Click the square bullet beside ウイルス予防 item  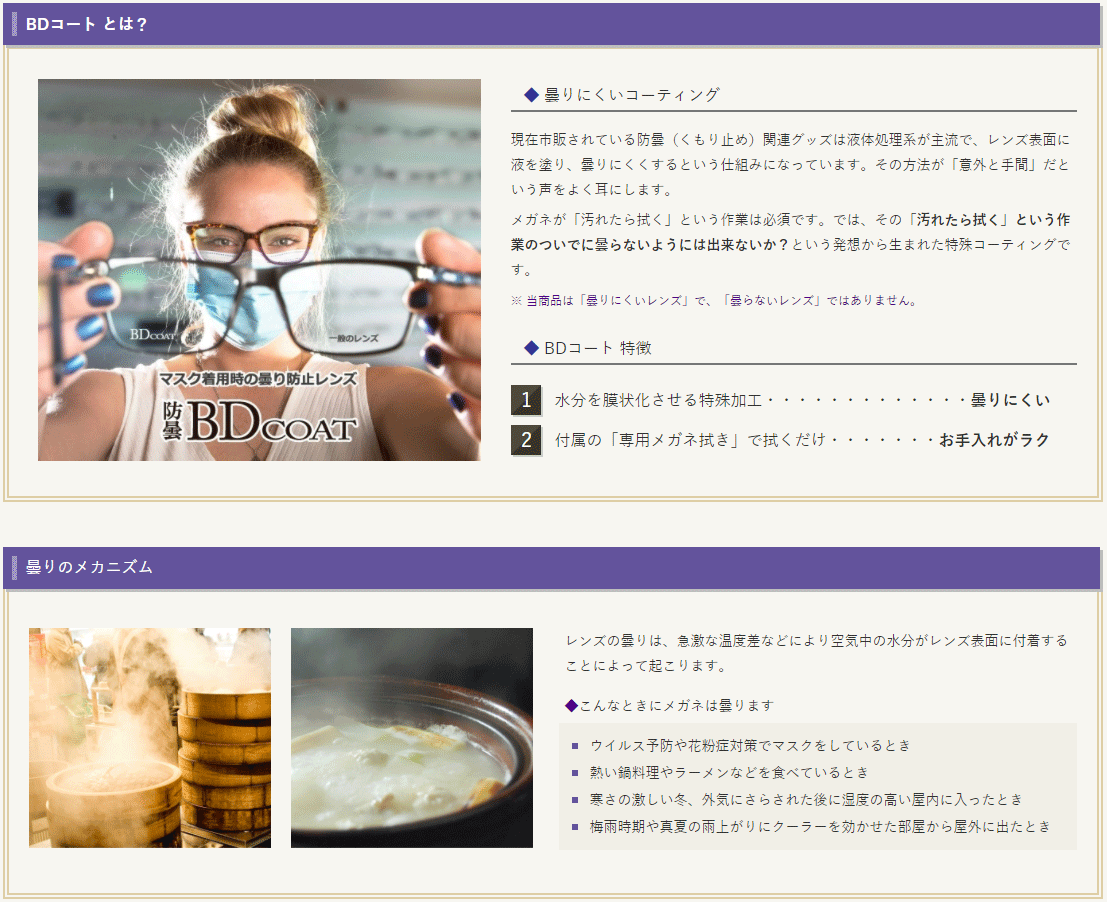tap(575, 746)
